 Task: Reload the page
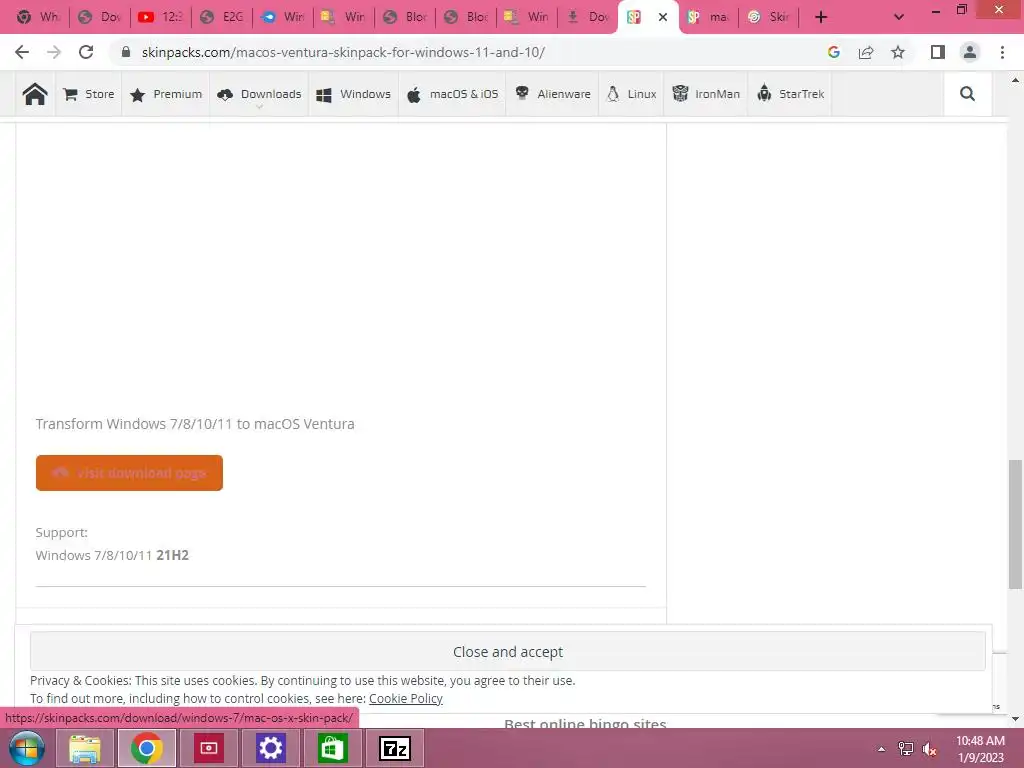[86, 52]
